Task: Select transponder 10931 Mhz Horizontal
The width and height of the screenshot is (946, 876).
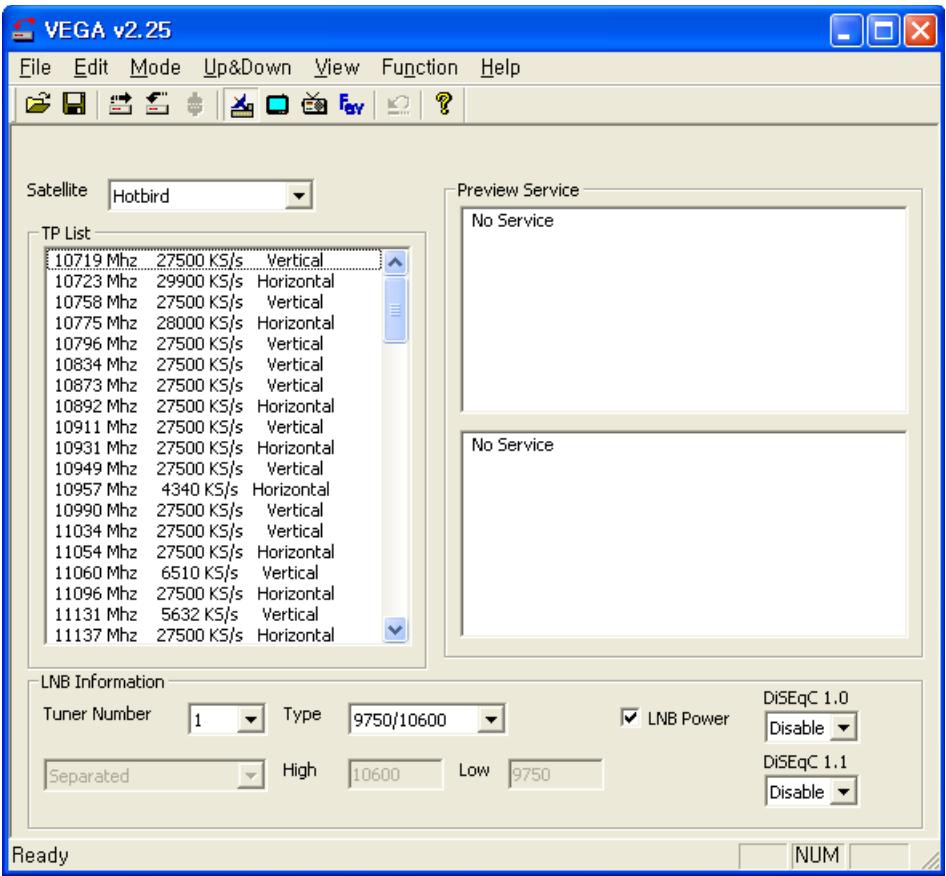Action: (214, 448)
